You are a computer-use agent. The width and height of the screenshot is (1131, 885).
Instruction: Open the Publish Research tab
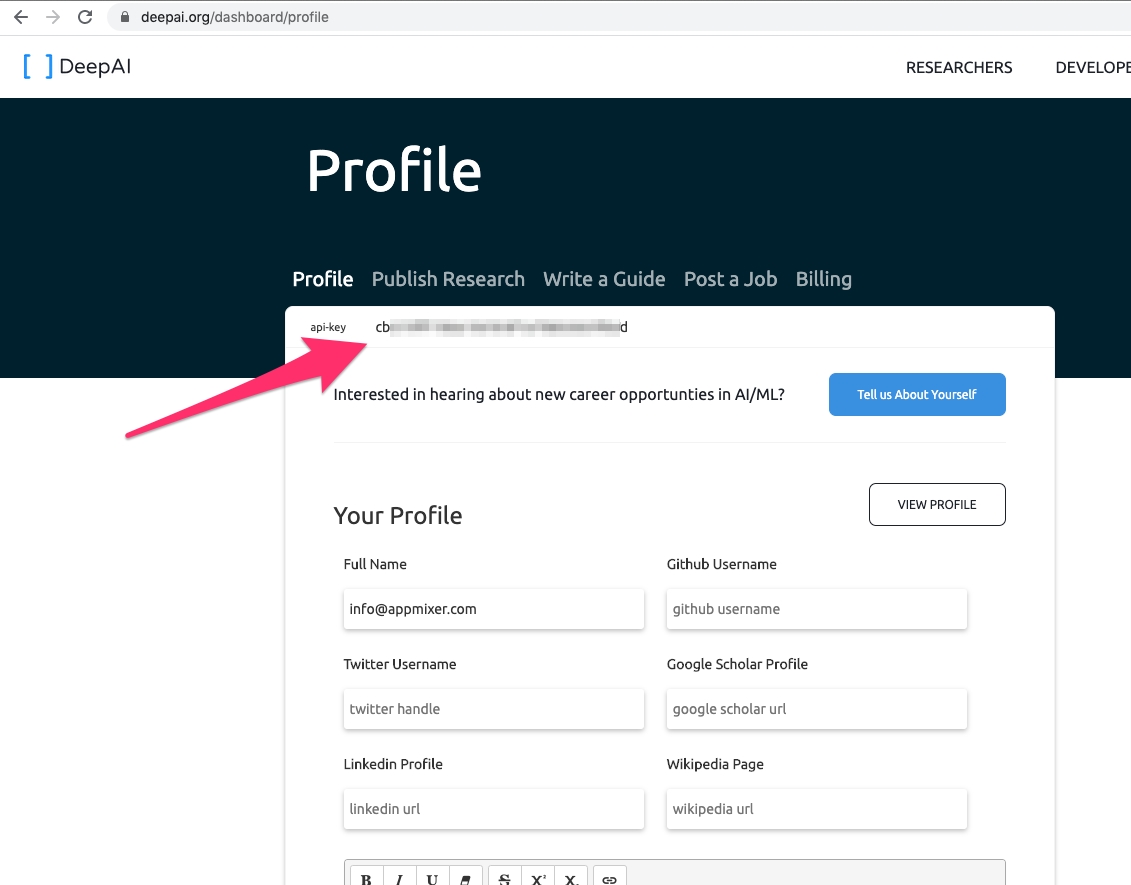(448, 279)
